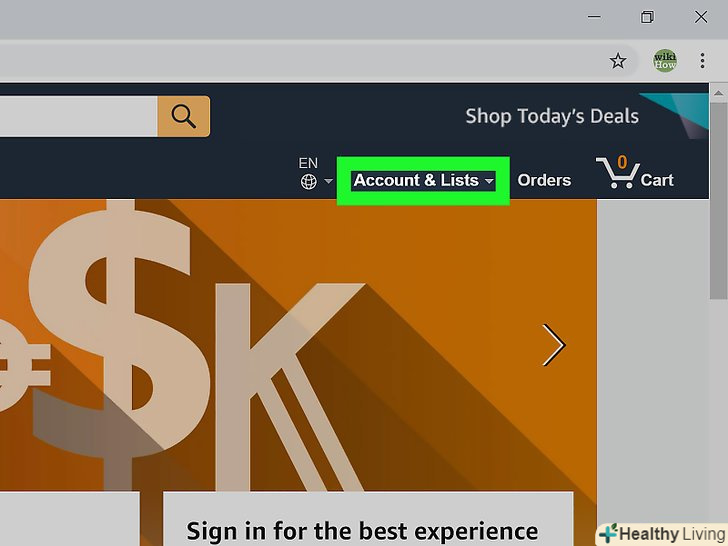
Task: Go to Orders
Action: (544, 180)
